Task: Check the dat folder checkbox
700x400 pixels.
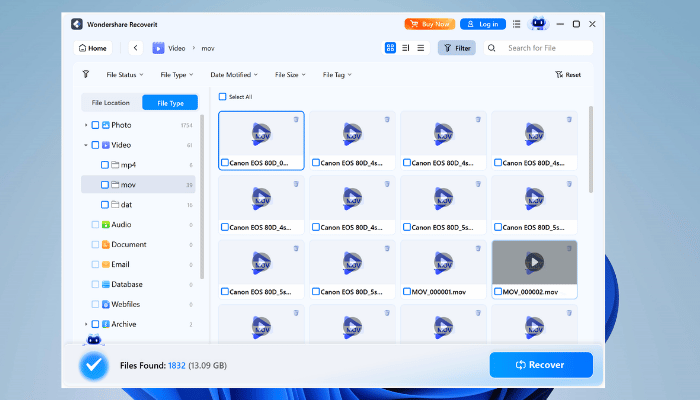Action: point(105,204)
